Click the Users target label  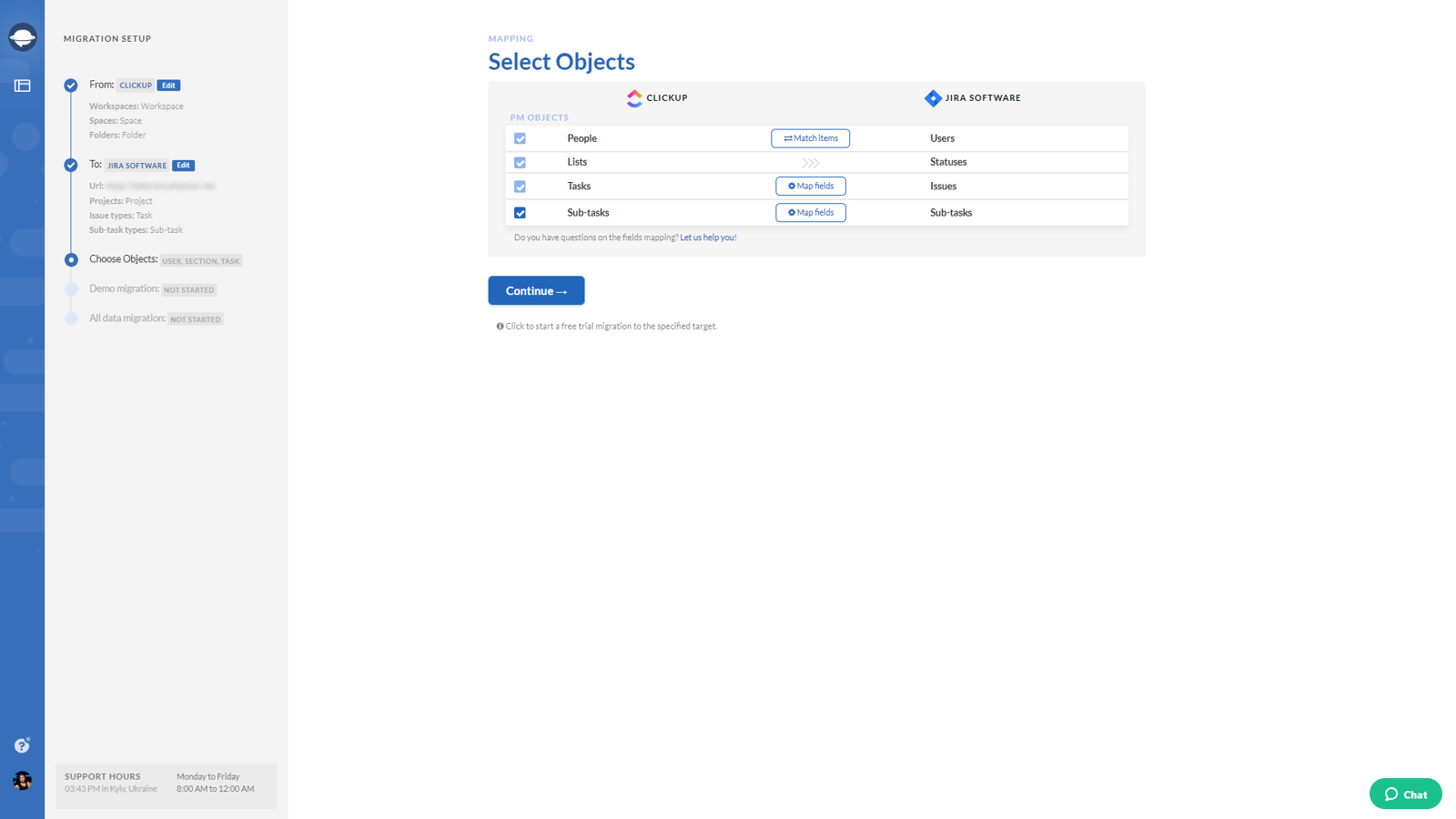(942, 138)
